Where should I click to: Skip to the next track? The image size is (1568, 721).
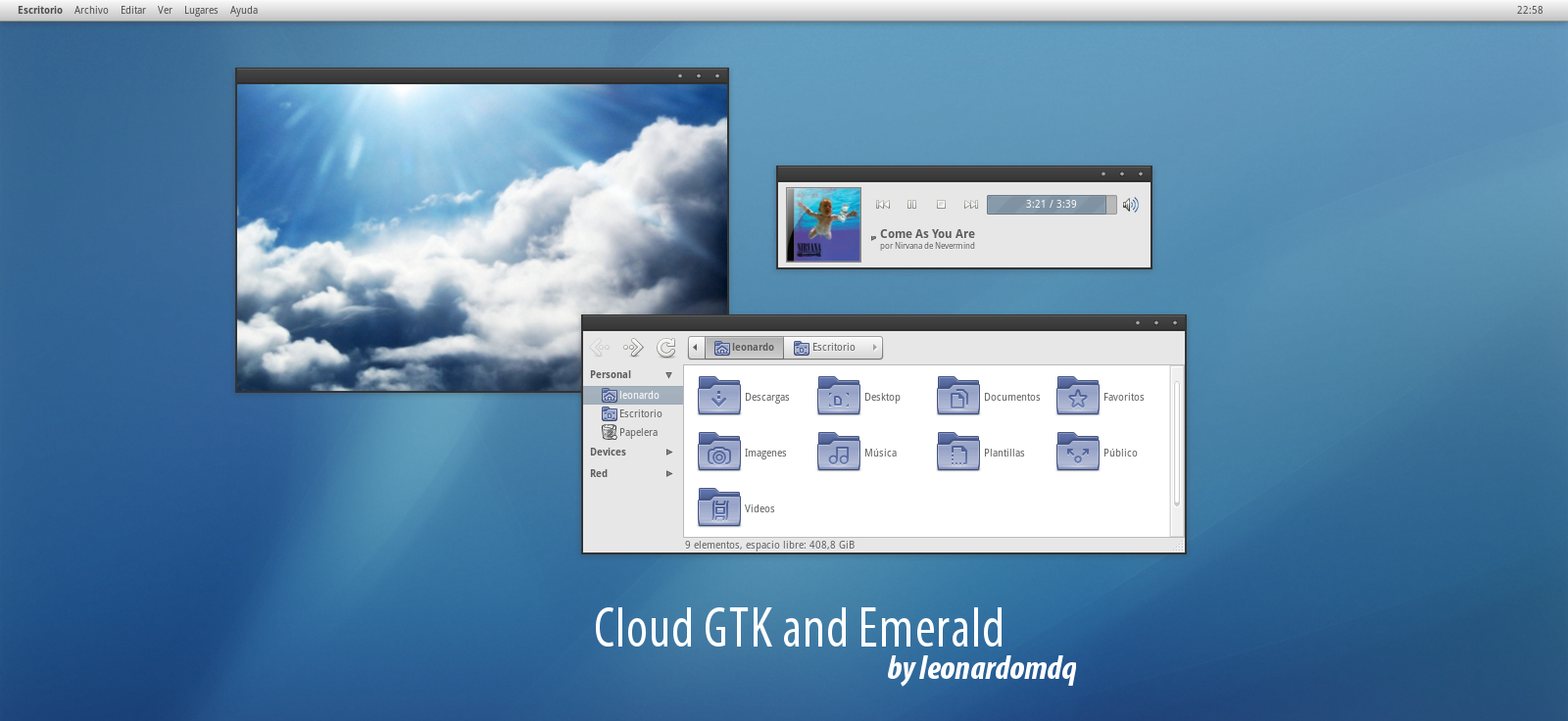pos(971,205)
